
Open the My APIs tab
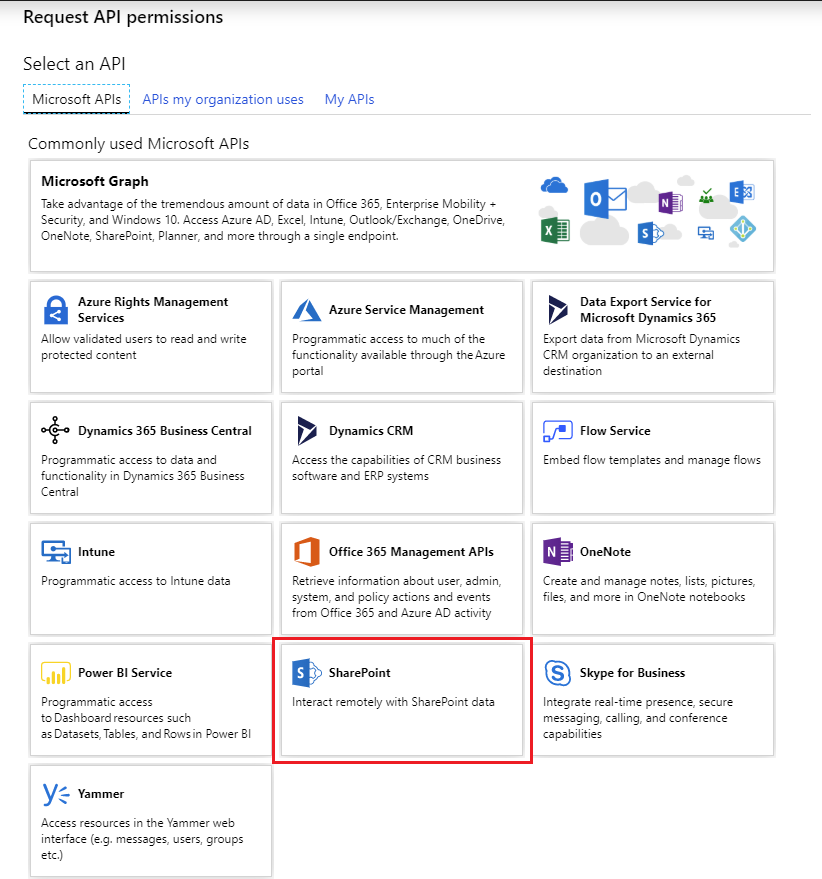(349, 99)
